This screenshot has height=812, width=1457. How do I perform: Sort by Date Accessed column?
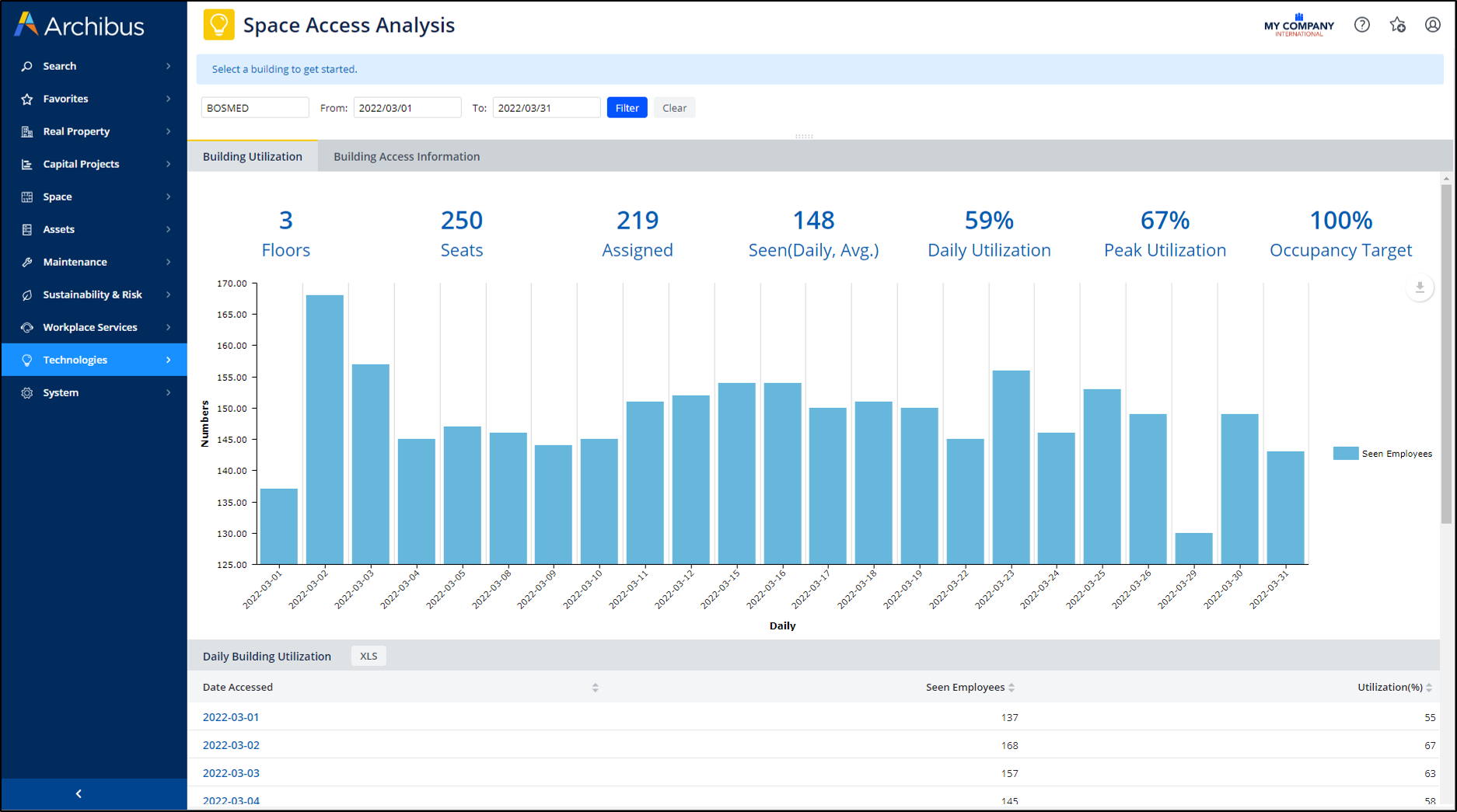[x=595, y=688]
